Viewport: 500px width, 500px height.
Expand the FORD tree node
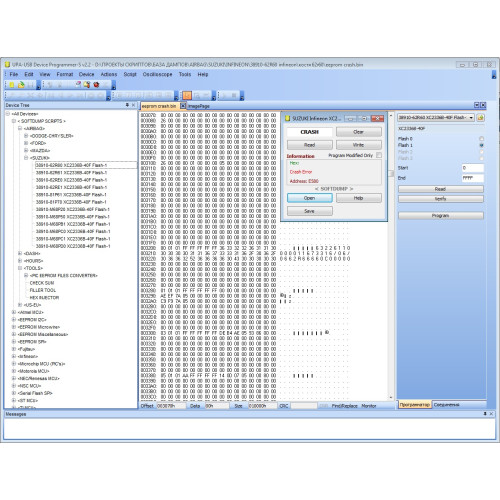(x=26, y=143)
